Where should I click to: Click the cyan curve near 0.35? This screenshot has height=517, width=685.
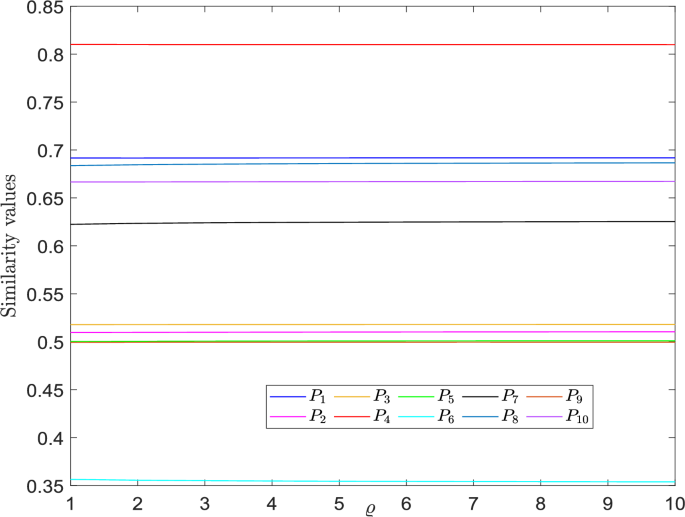tap(373, 482)
